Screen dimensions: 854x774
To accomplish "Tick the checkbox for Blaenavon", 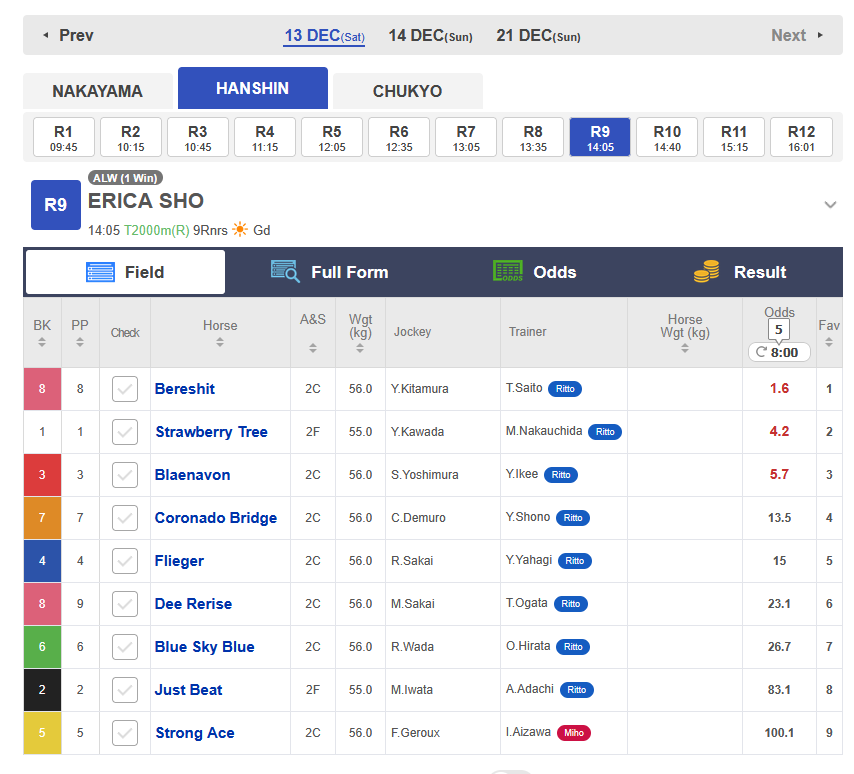I will tap(125, 475).
